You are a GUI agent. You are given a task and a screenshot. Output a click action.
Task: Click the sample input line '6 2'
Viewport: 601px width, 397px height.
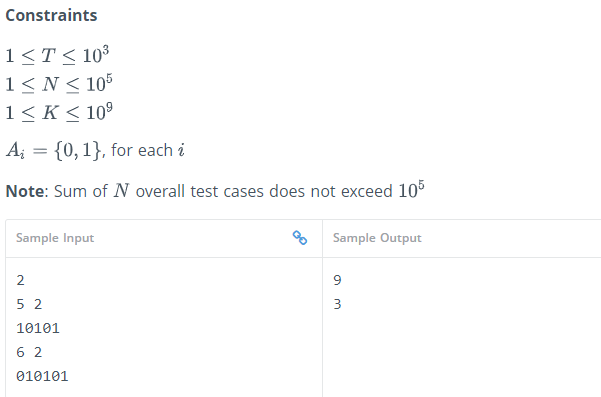[x=29, y=352]
